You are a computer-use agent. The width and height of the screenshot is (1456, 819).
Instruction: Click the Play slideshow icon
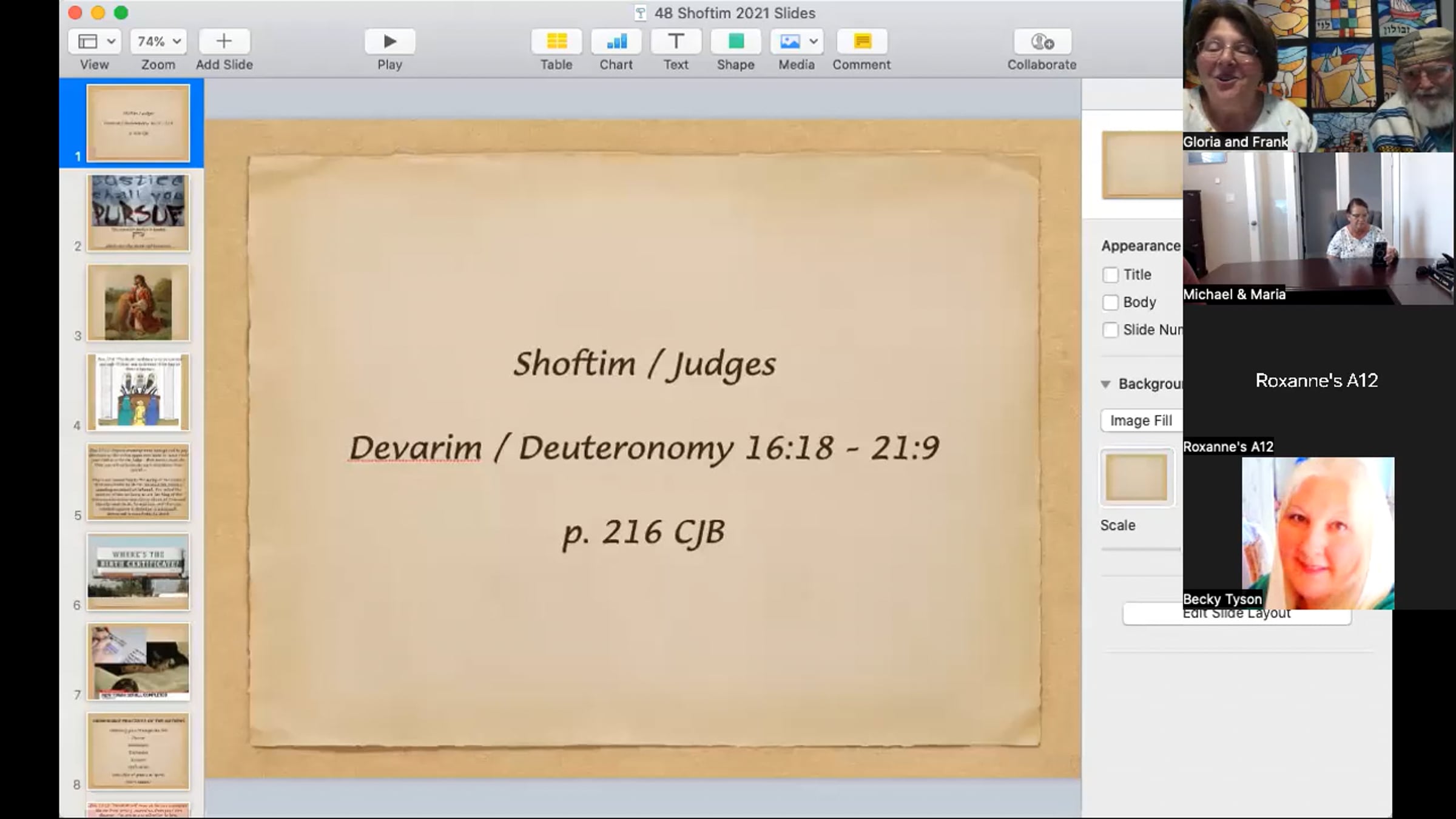389,41
